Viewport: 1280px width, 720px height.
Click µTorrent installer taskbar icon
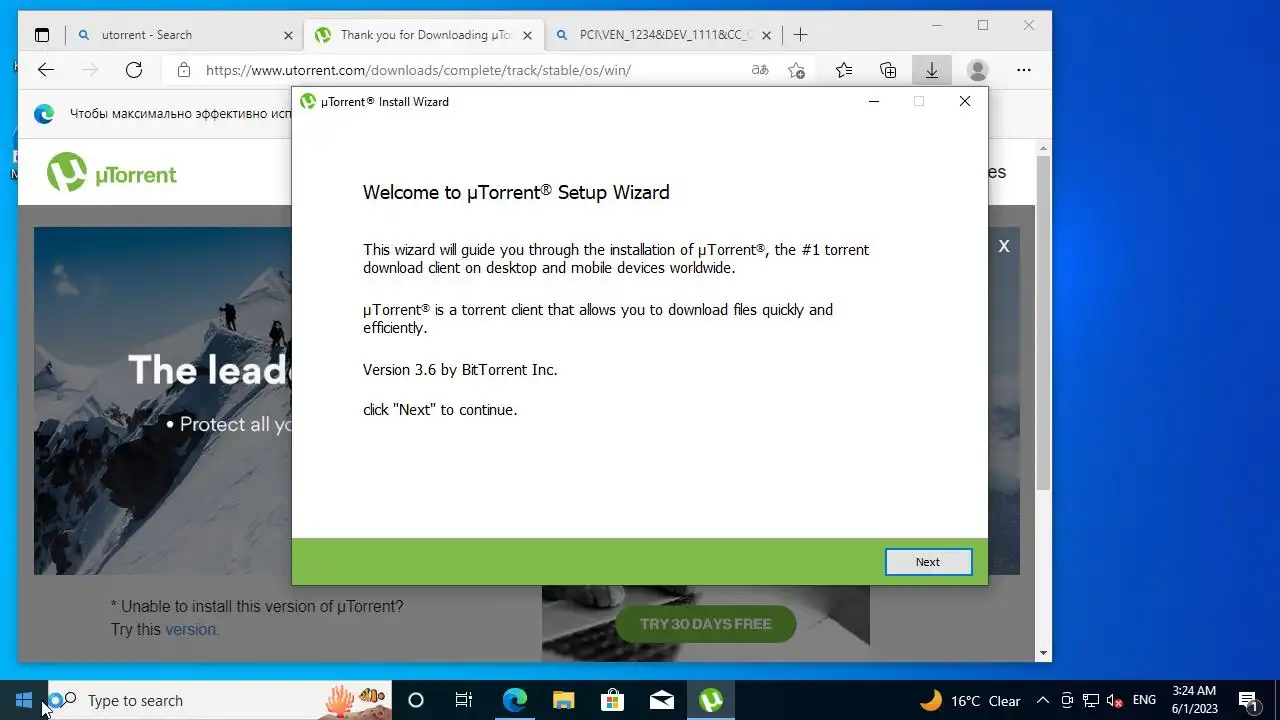(711, 700)
